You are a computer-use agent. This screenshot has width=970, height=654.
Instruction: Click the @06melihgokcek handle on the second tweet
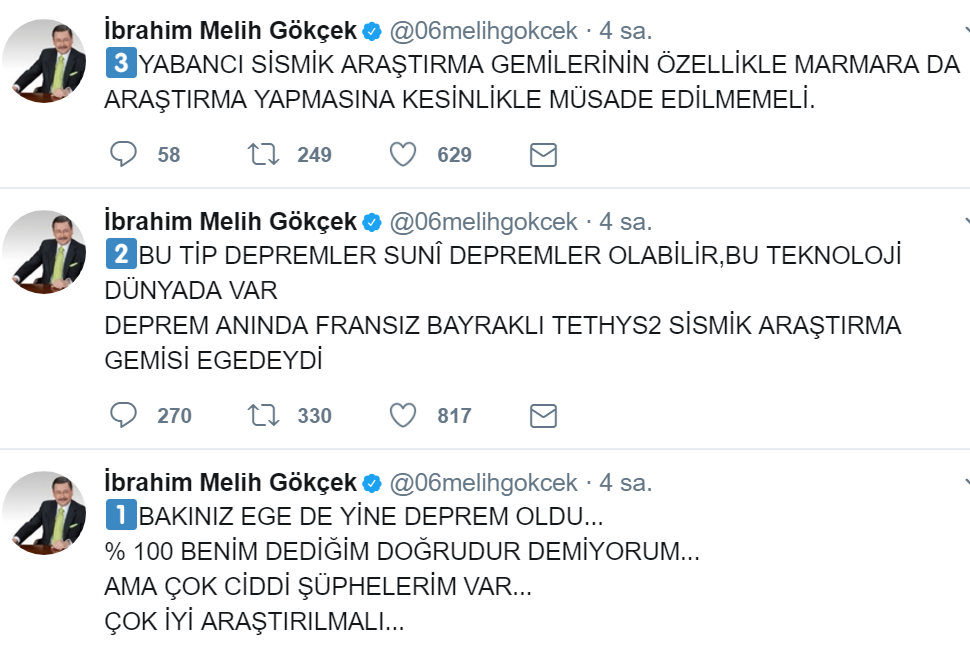[483, 222]
